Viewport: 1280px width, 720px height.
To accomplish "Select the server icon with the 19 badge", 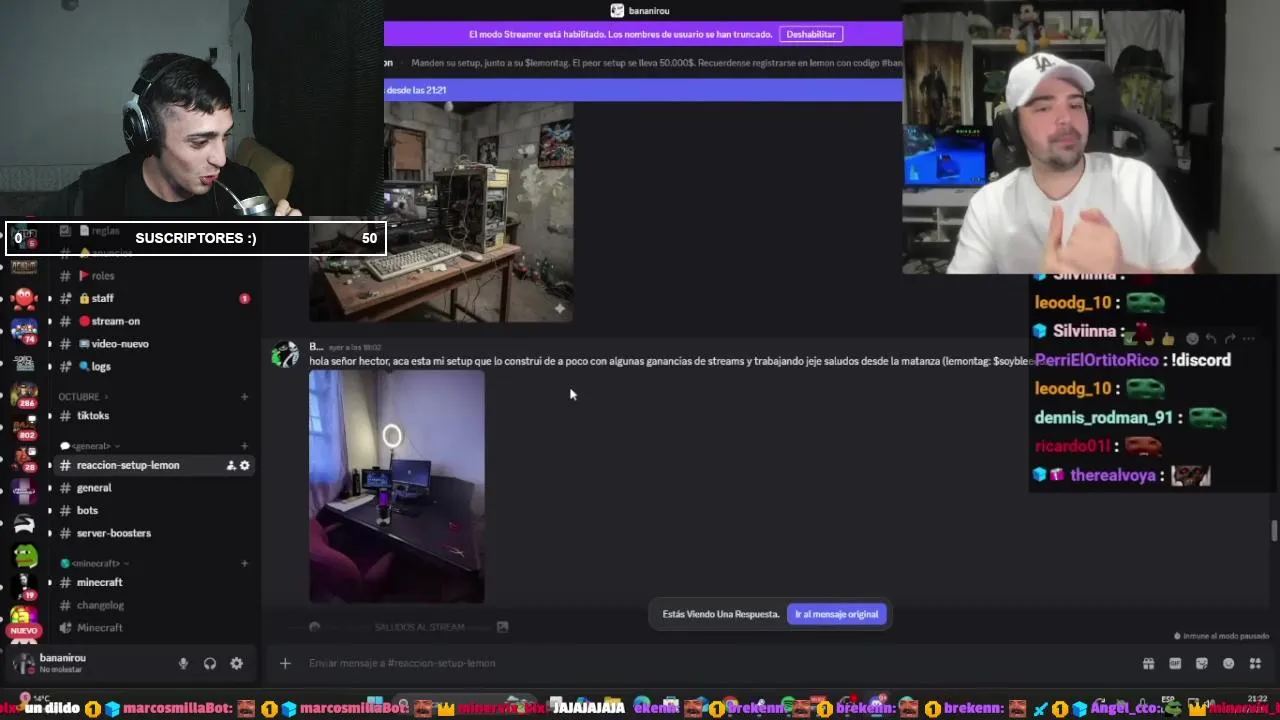I will [x=24, y=586].
